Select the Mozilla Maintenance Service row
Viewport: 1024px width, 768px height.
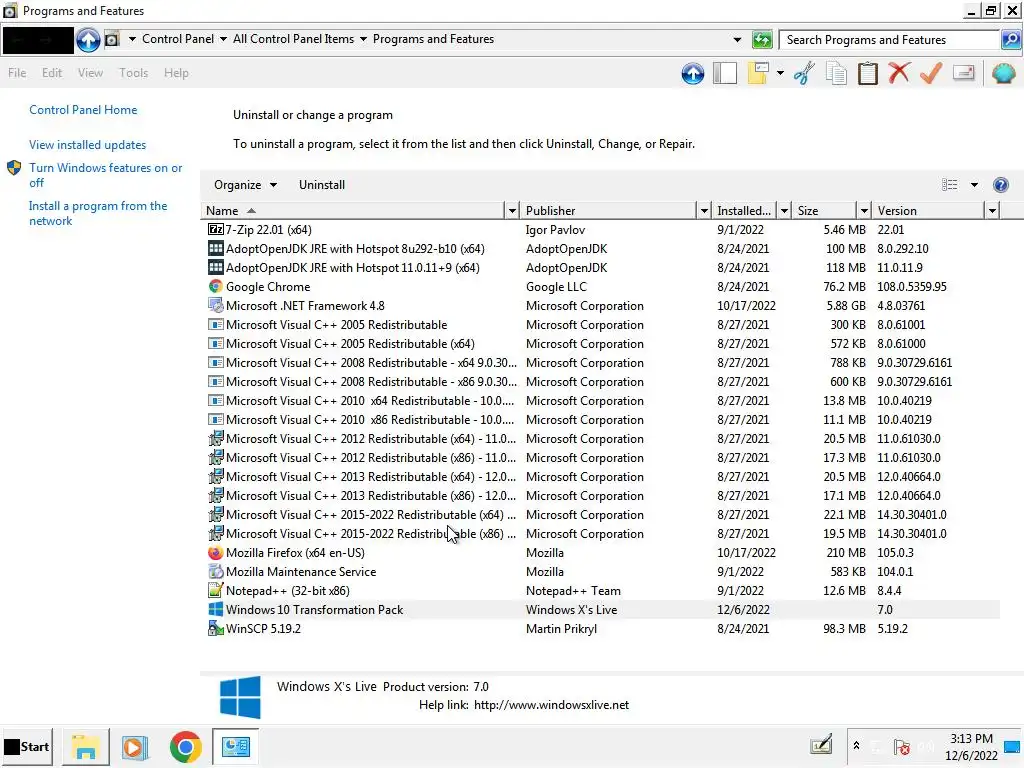pyautogui.click(x=600, y=571)
